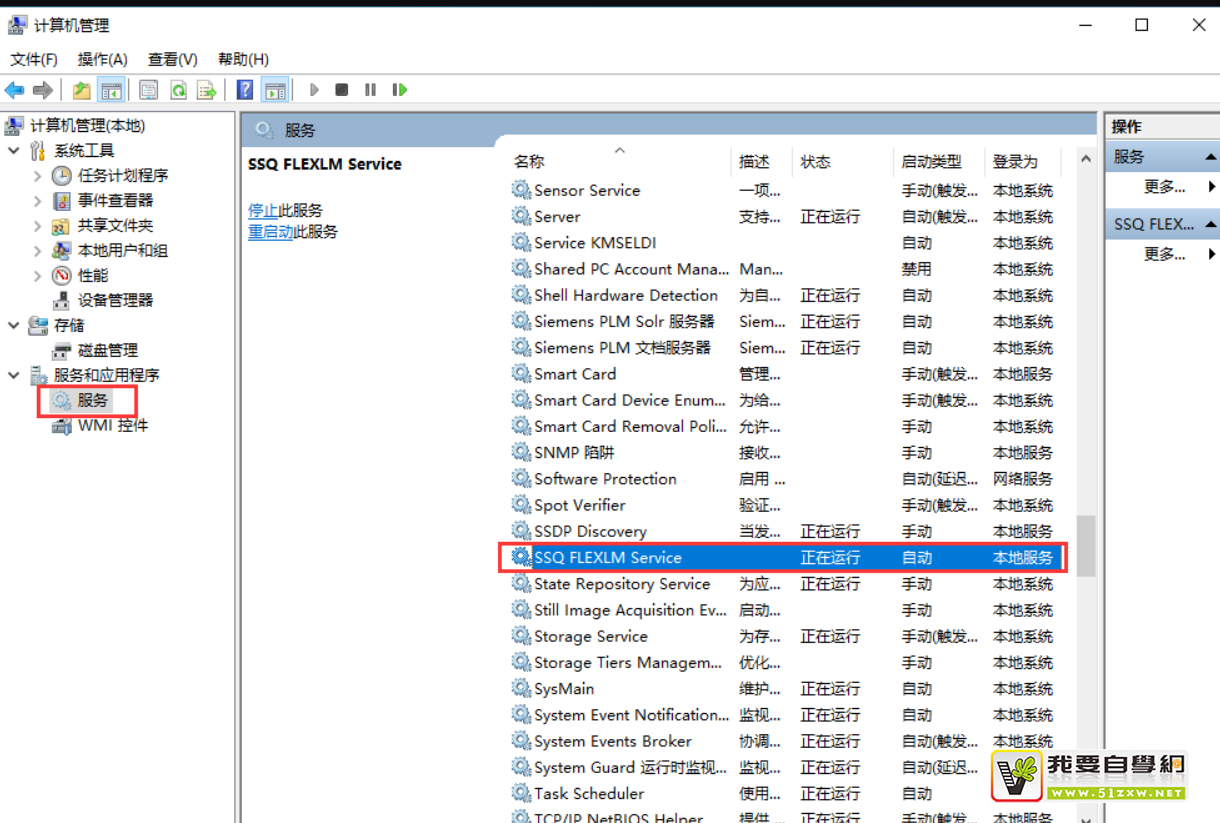
Task: Toggle the console tree show/hide button
Action: tap(111, 90)
